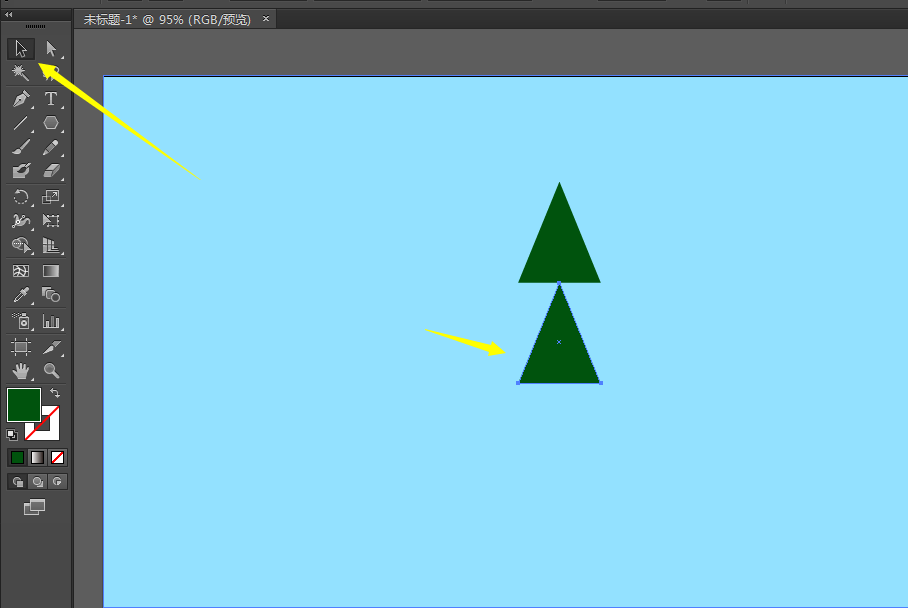Apply Gradient mode button
This screenshot has width=908, height=608.
[37, 458]
